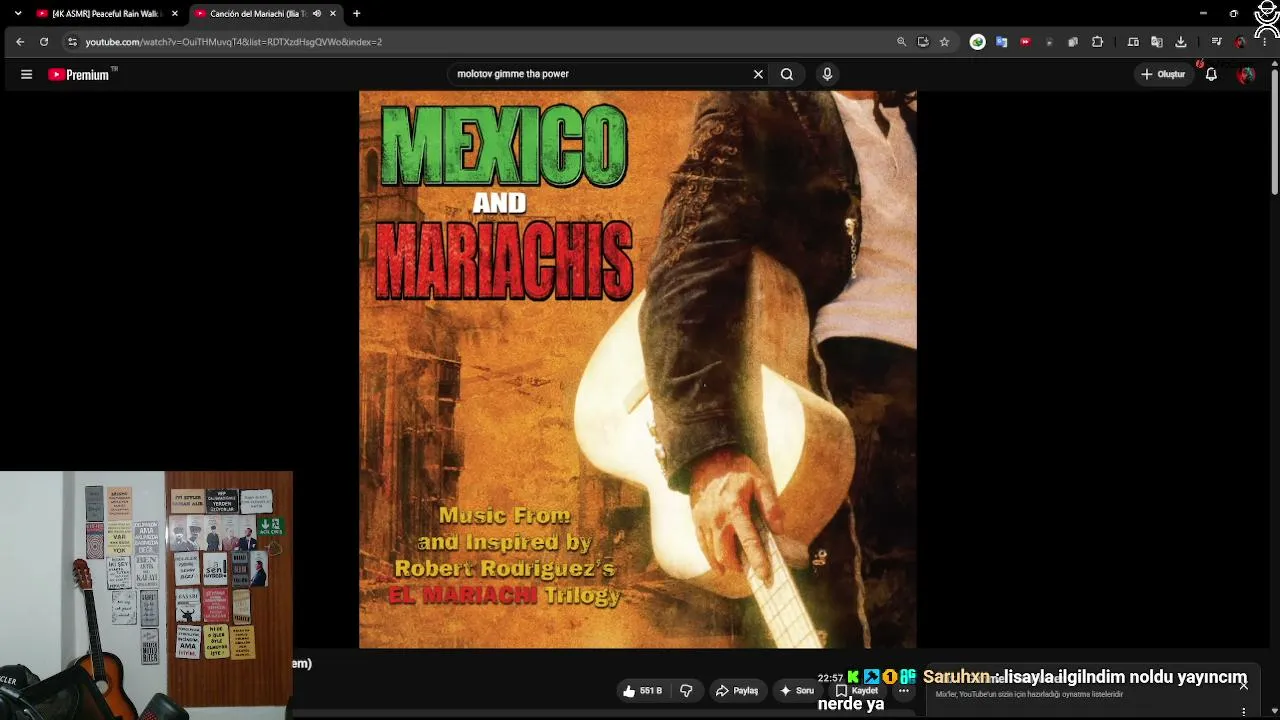Screen dimensions: 1280x720
Task: Open red fast-forward extension
Action: point(1025,42)
